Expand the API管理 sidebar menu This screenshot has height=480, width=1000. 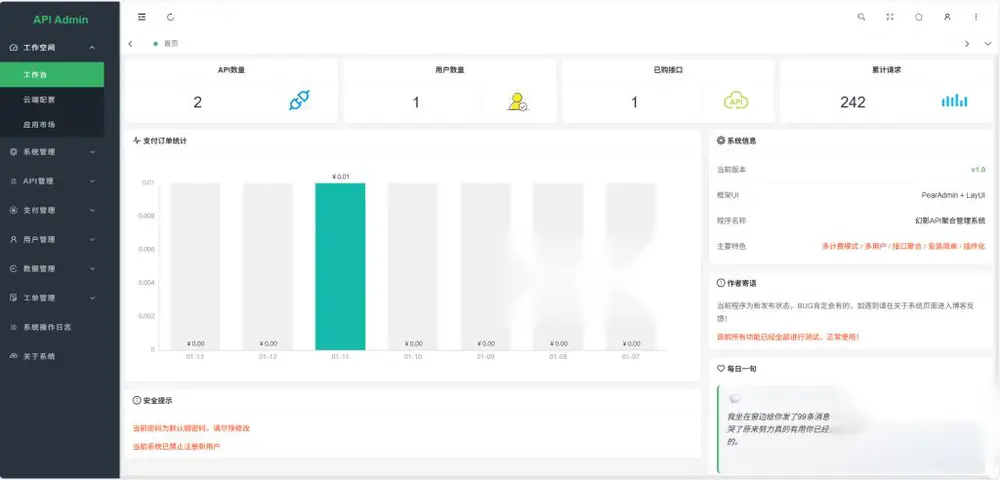tap(52, 181)
